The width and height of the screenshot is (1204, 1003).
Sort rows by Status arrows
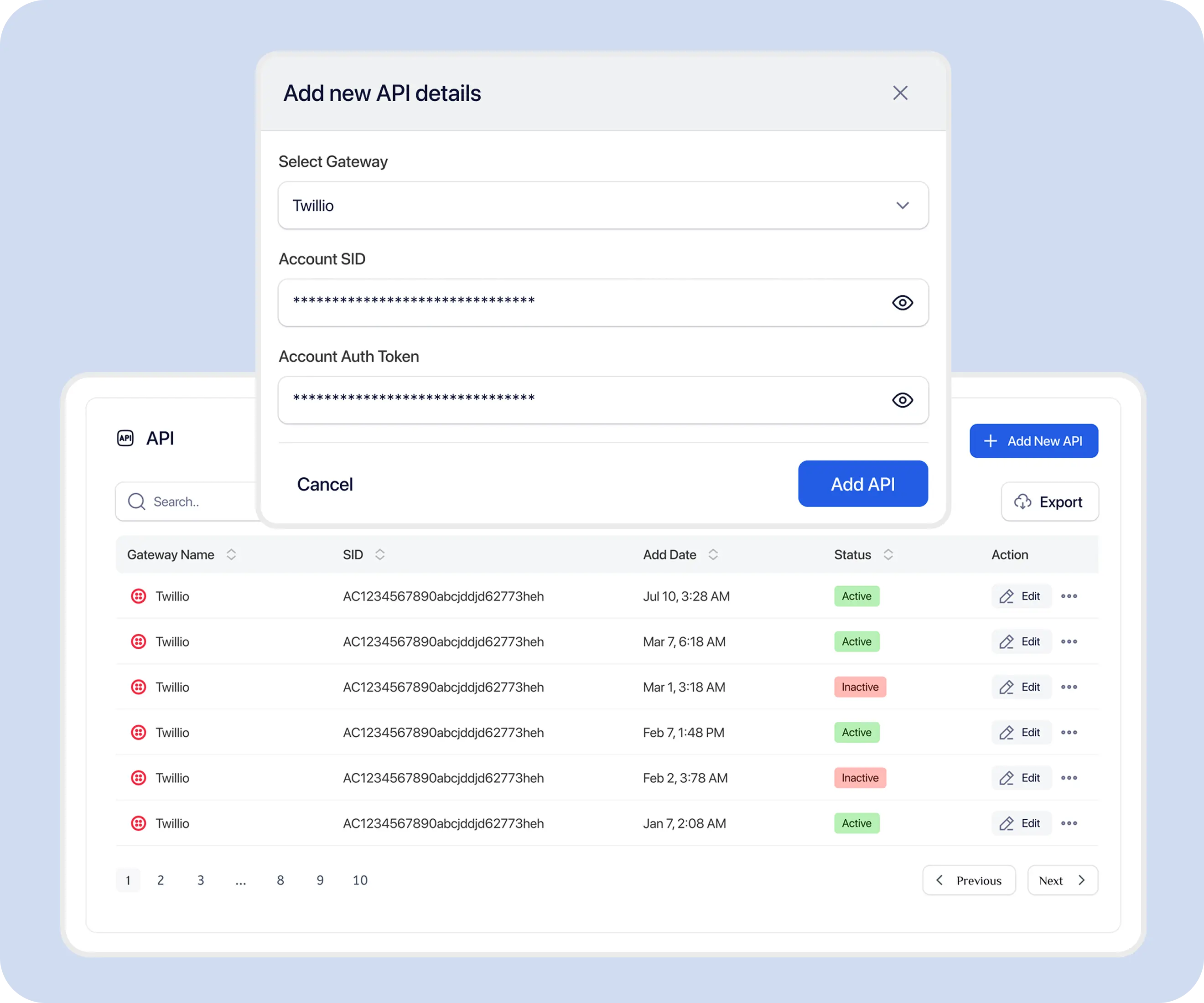tap(888, 554)
